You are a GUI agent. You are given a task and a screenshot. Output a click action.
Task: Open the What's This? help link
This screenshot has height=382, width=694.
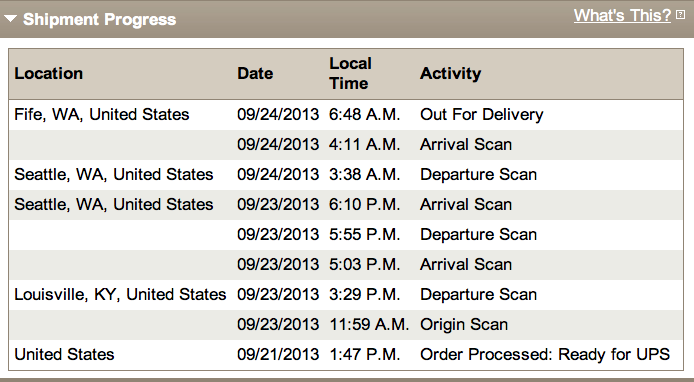coord(622,15)
